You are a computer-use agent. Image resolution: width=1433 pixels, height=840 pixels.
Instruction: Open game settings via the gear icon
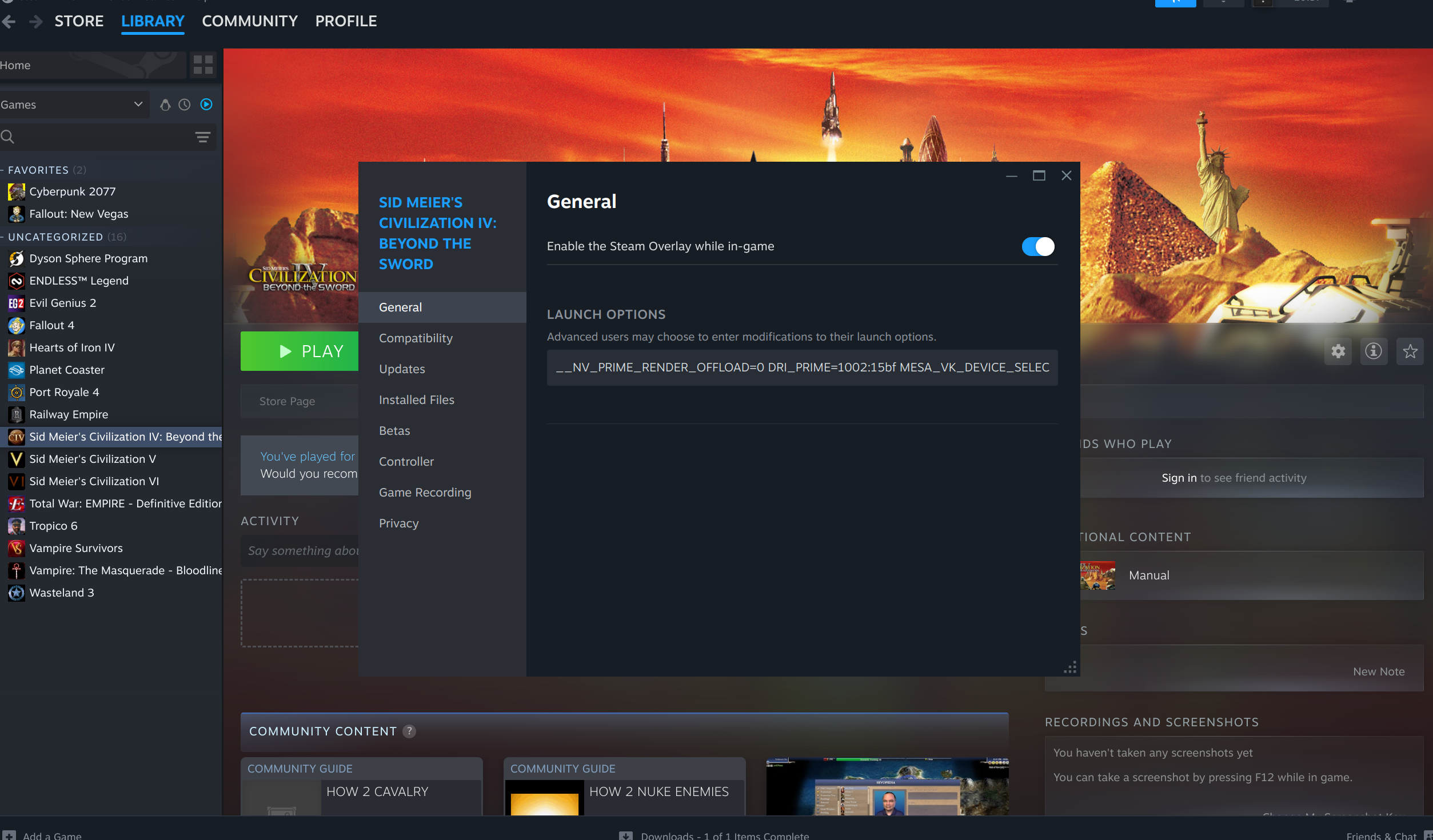(1338, 351)
